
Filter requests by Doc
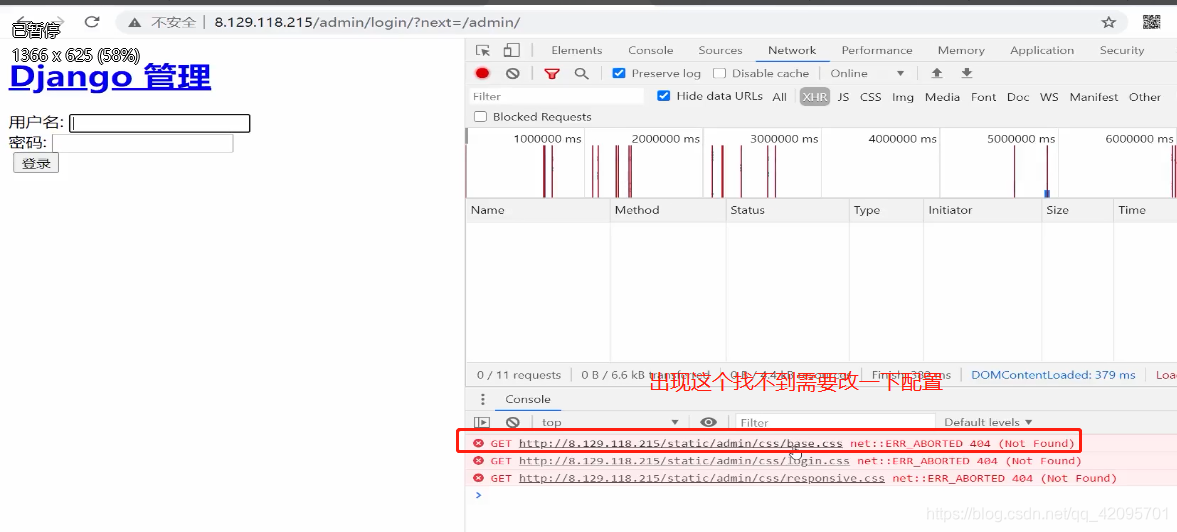coord(1018,97)
